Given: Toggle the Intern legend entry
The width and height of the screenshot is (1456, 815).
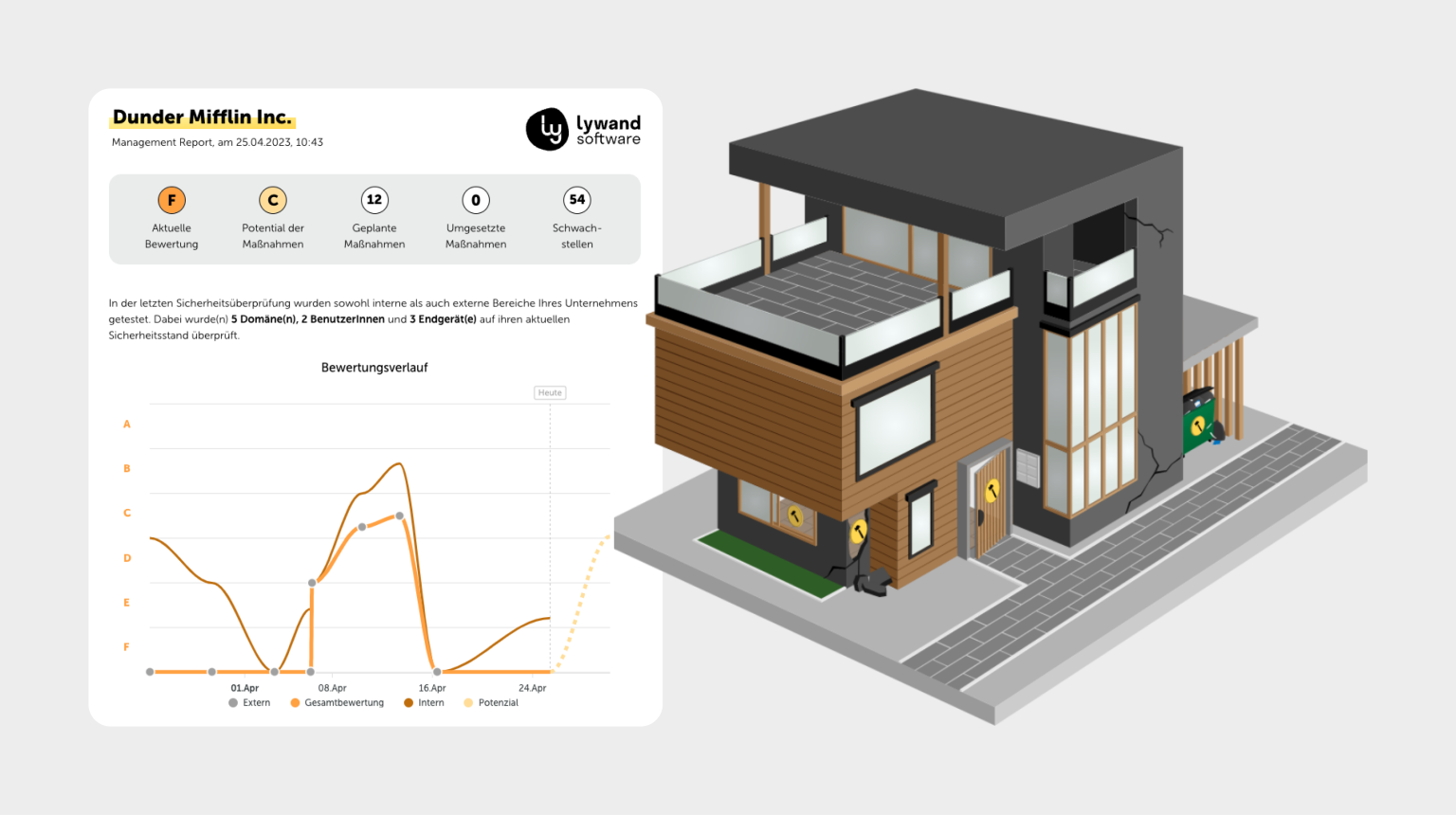Looking at the screenshot, I should (424, 703).
